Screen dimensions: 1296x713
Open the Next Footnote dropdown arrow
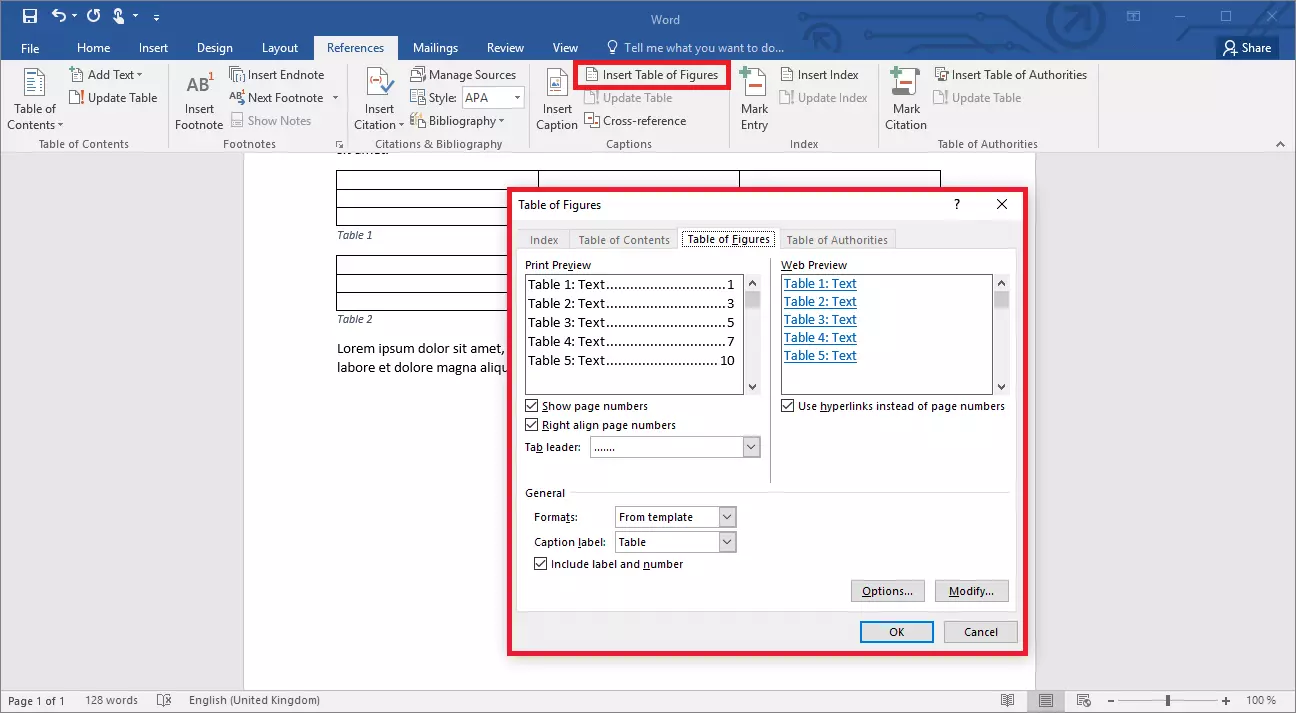click(x=335, y=98)
